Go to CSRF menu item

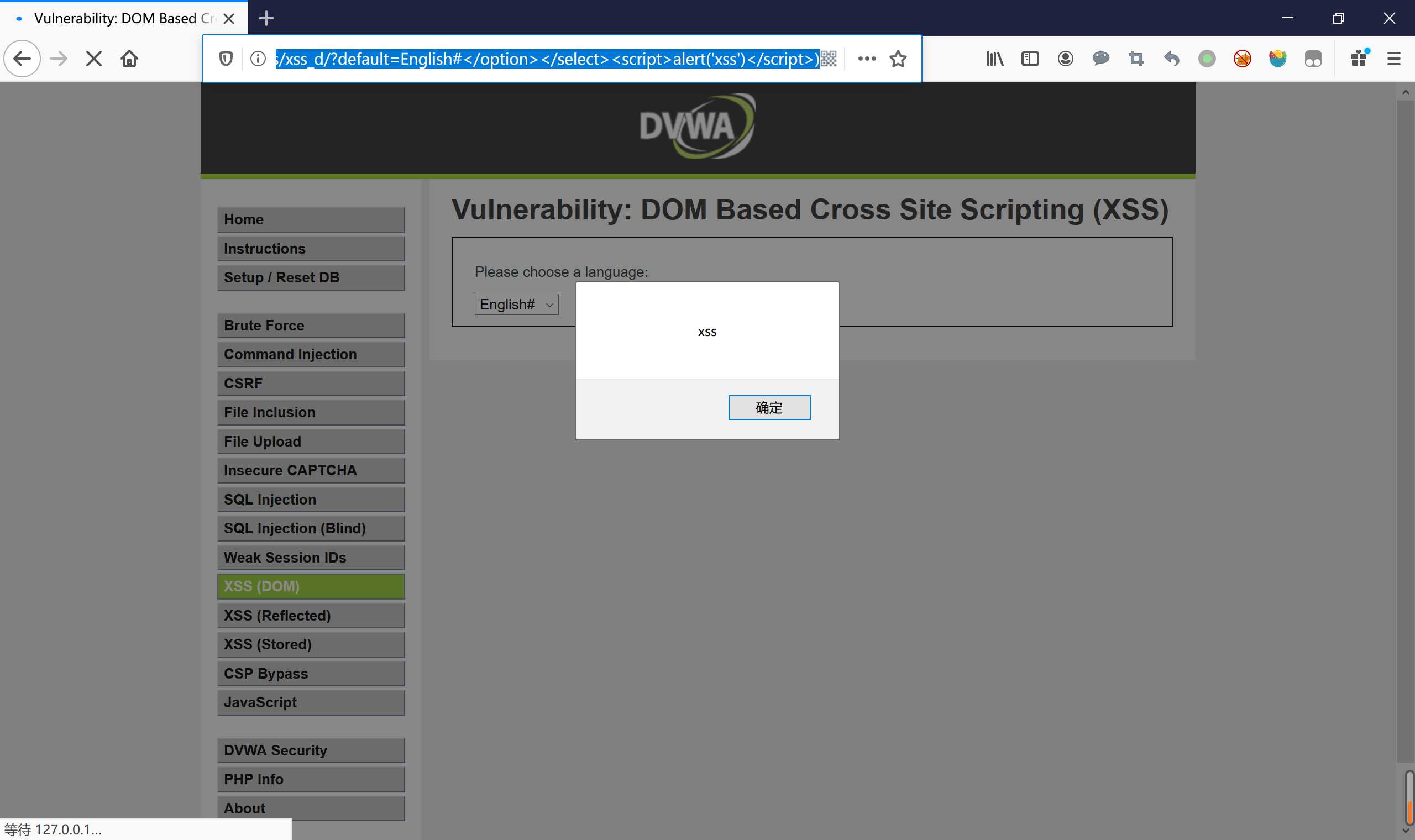pyautogui.click(x=311, y=383)
